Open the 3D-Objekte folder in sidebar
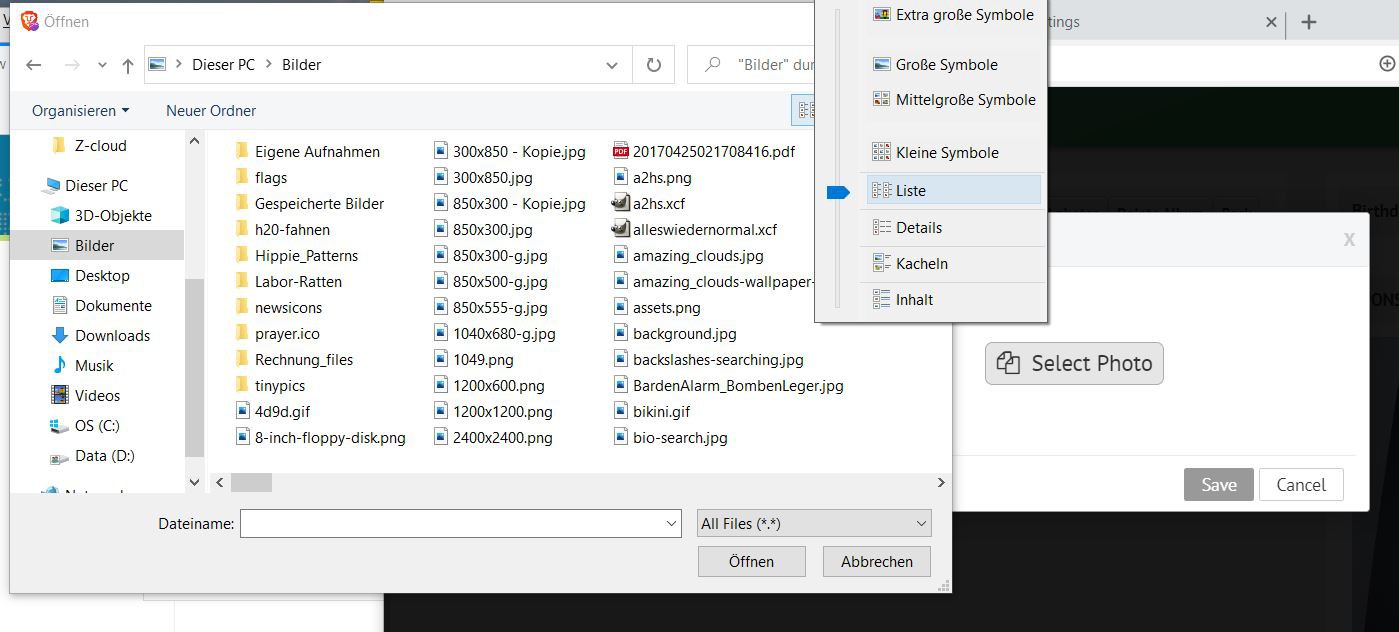1399x632 pixels. [x=112, y=215]
